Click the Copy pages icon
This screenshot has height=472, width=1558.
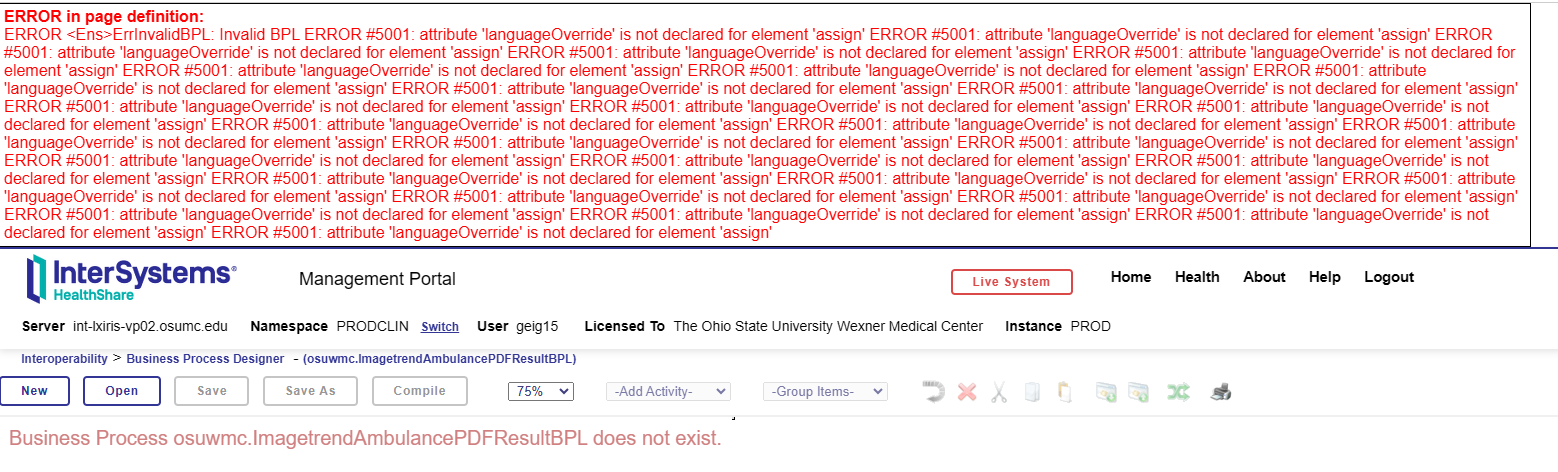click(1032, 392)
